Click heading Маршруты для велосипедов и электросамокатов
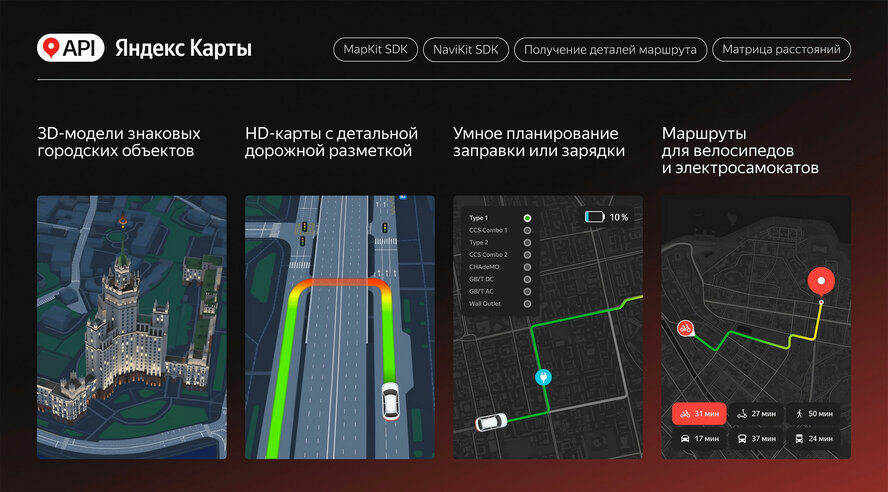Viewport: 888px width, 492px height. pyautogui.click(x=740, y=151)
